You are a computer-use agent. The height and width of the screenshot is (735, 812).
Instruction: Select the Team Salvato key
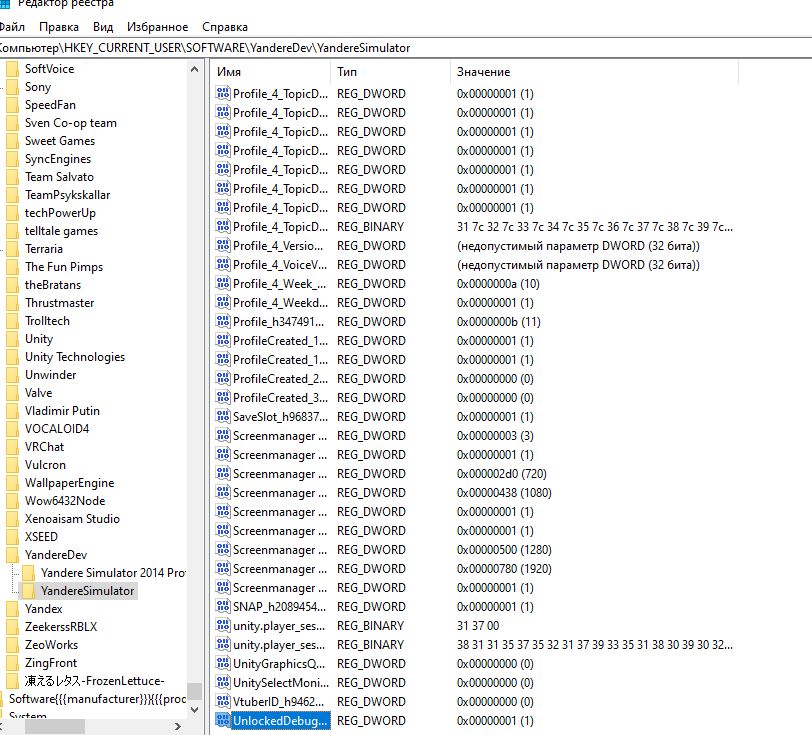60,177
